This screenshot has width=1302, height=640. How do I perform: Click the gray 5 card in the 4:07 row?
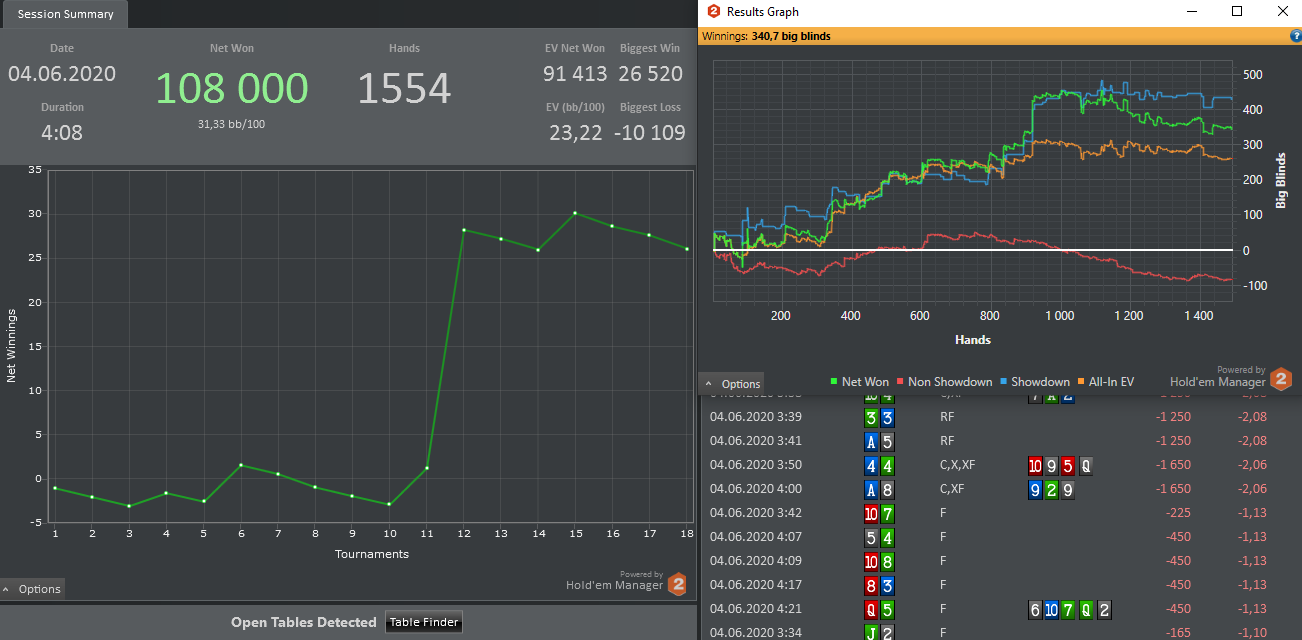[871, 537]
